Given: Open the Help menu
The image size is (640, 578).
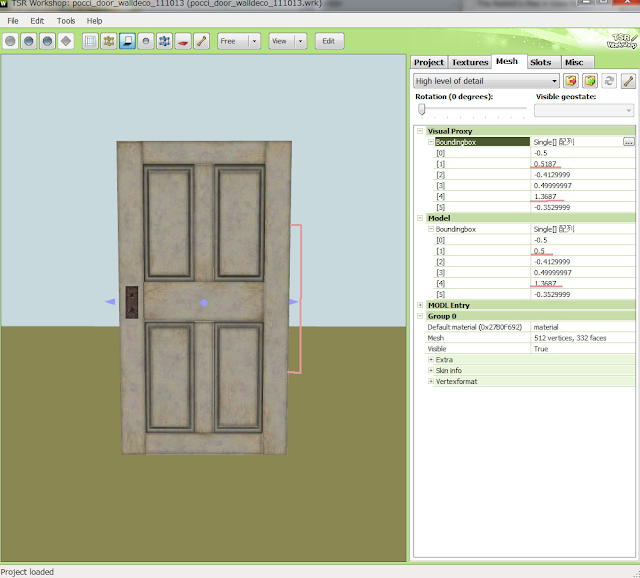Looking at the screenshot, I should point(94,21).
